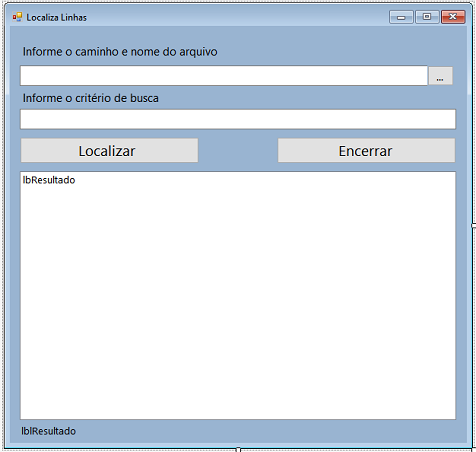Click the form background between Localizar and Encerrar
Image resolution: width=476 pixels, height=452 pixels.
(x=238, y=151)
